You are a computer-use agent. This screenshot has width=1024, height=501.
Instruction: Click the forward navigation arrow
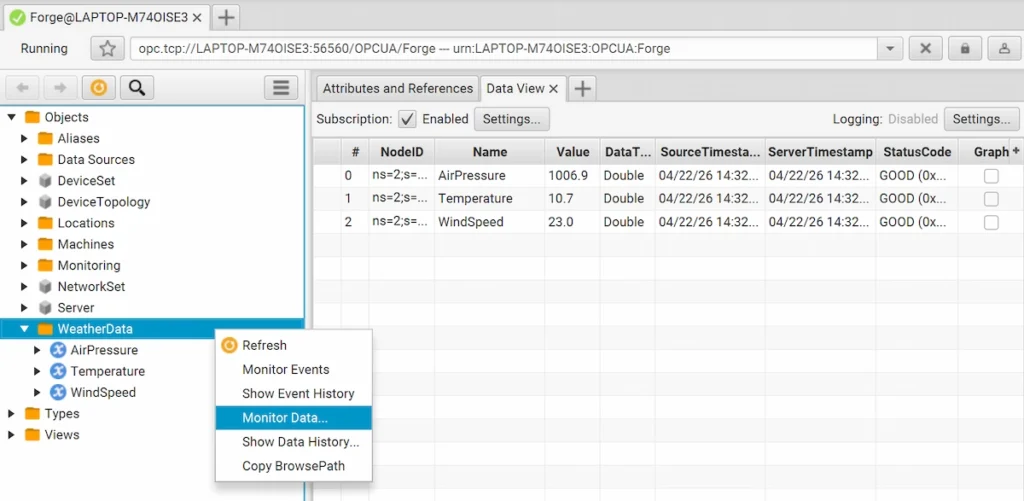tap(60, 88)
